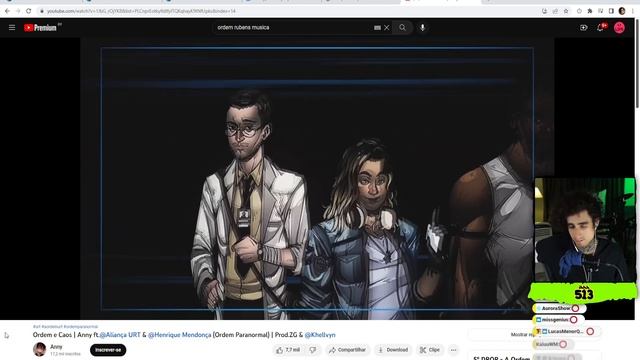The height and width of the screenshot is (360, 640).
Task: Open the @Henrique Mendonça channel link
Action: 180,335
